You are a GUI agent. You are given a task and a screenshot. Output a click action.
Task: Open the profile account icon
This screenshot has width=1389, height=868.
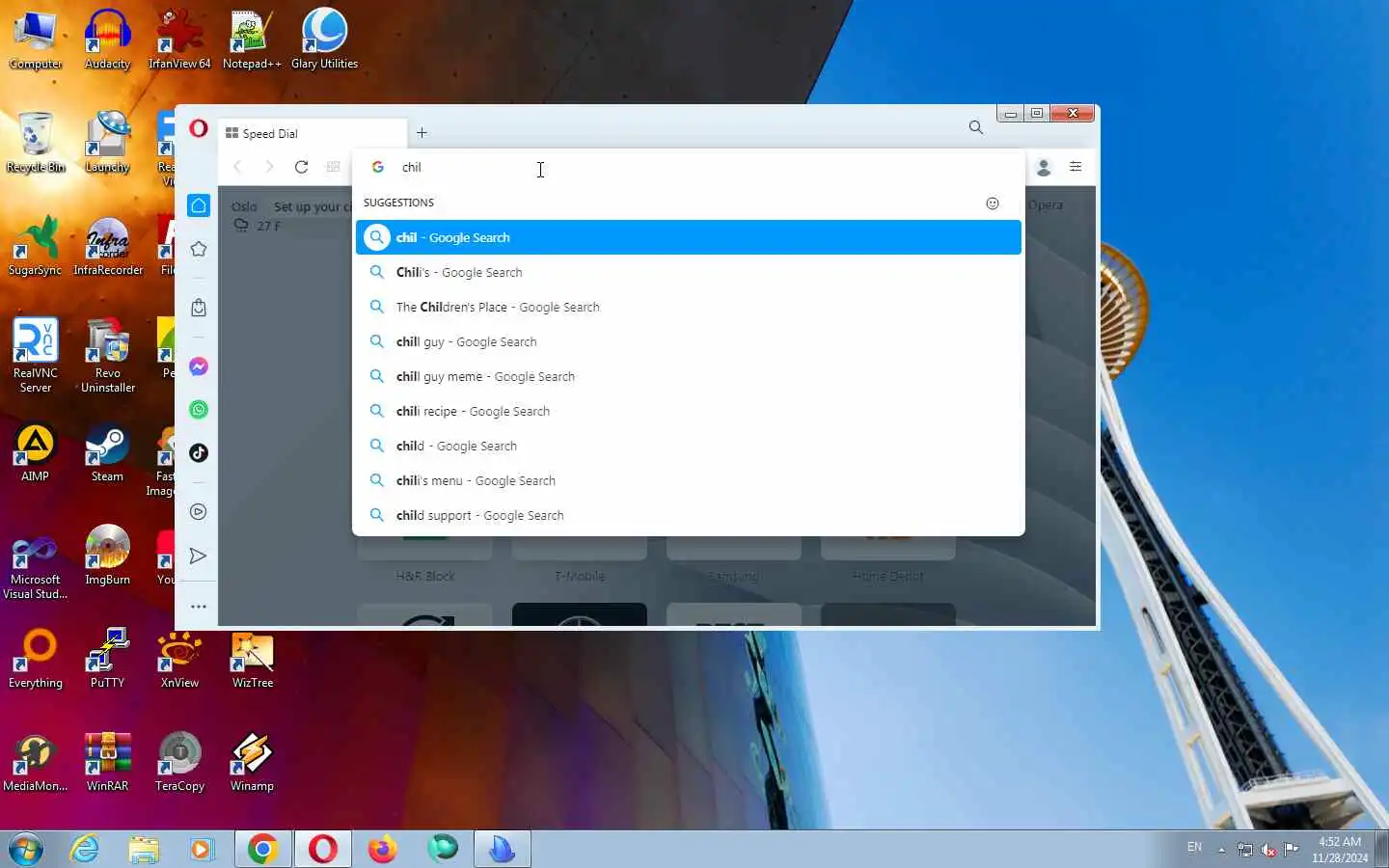point(1044,168)
